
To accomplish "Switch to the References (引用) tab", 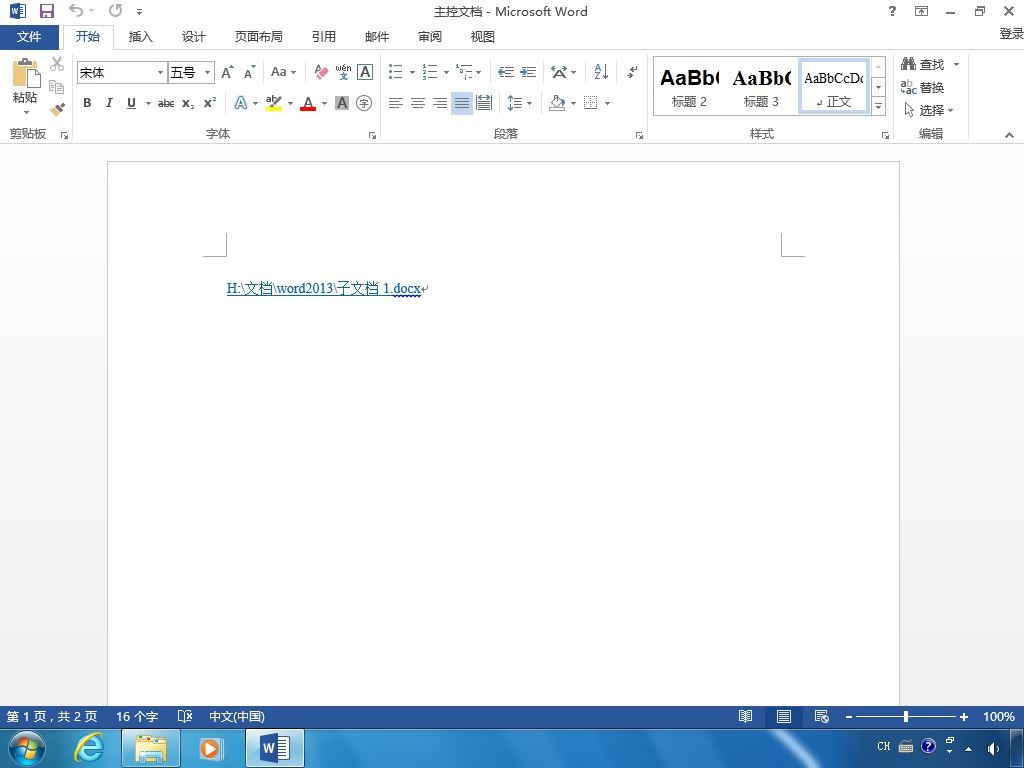I will click(323, 37).
